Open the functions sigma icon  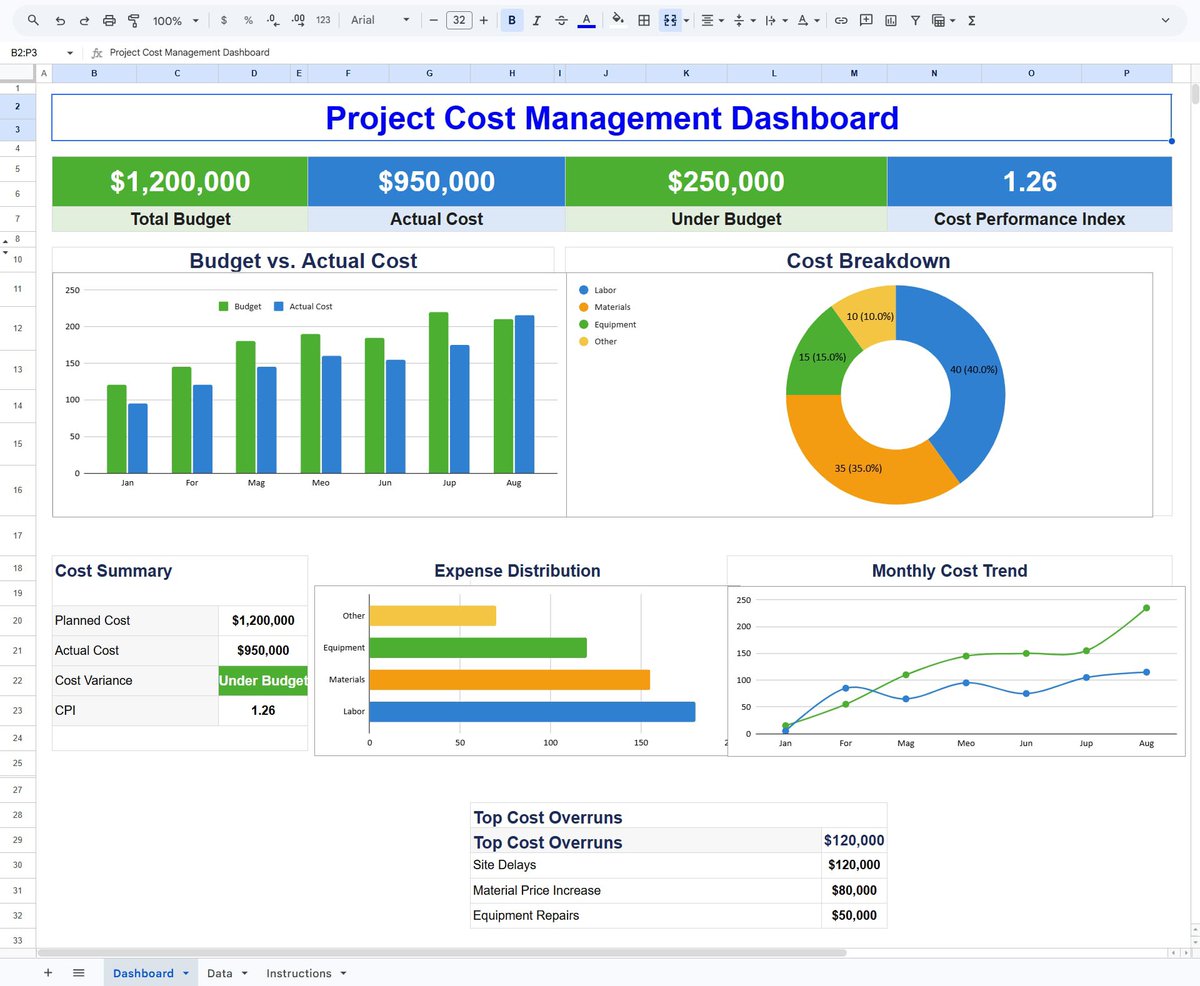(972, 20)
